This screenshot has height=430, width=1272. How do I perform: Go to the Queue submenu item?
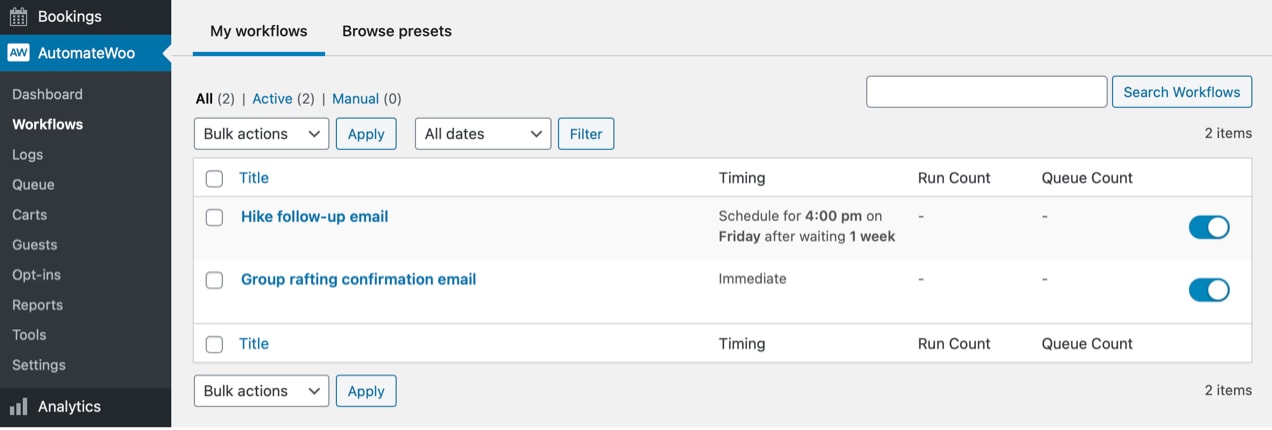[33, 185]
